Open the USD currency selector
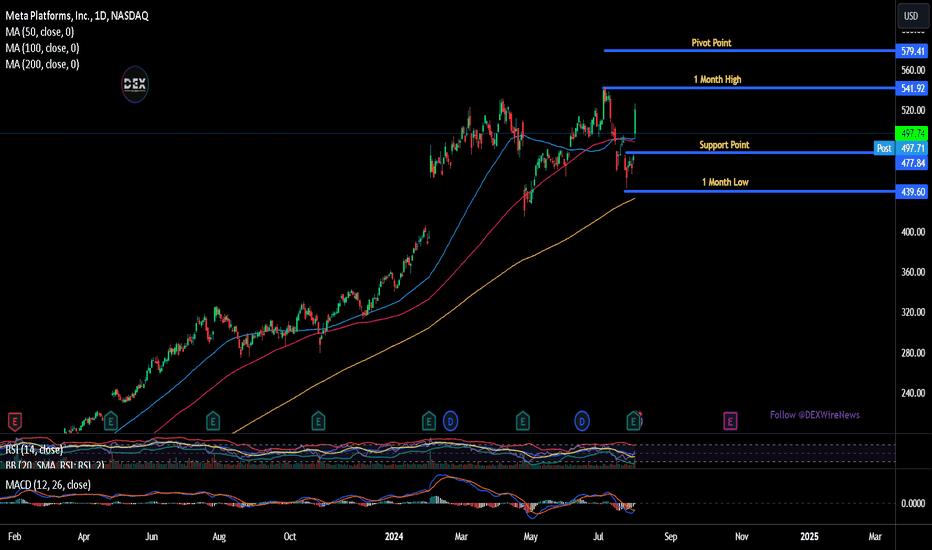The height and width of the screenshot is (550, 932). click(x=911, y=16)
